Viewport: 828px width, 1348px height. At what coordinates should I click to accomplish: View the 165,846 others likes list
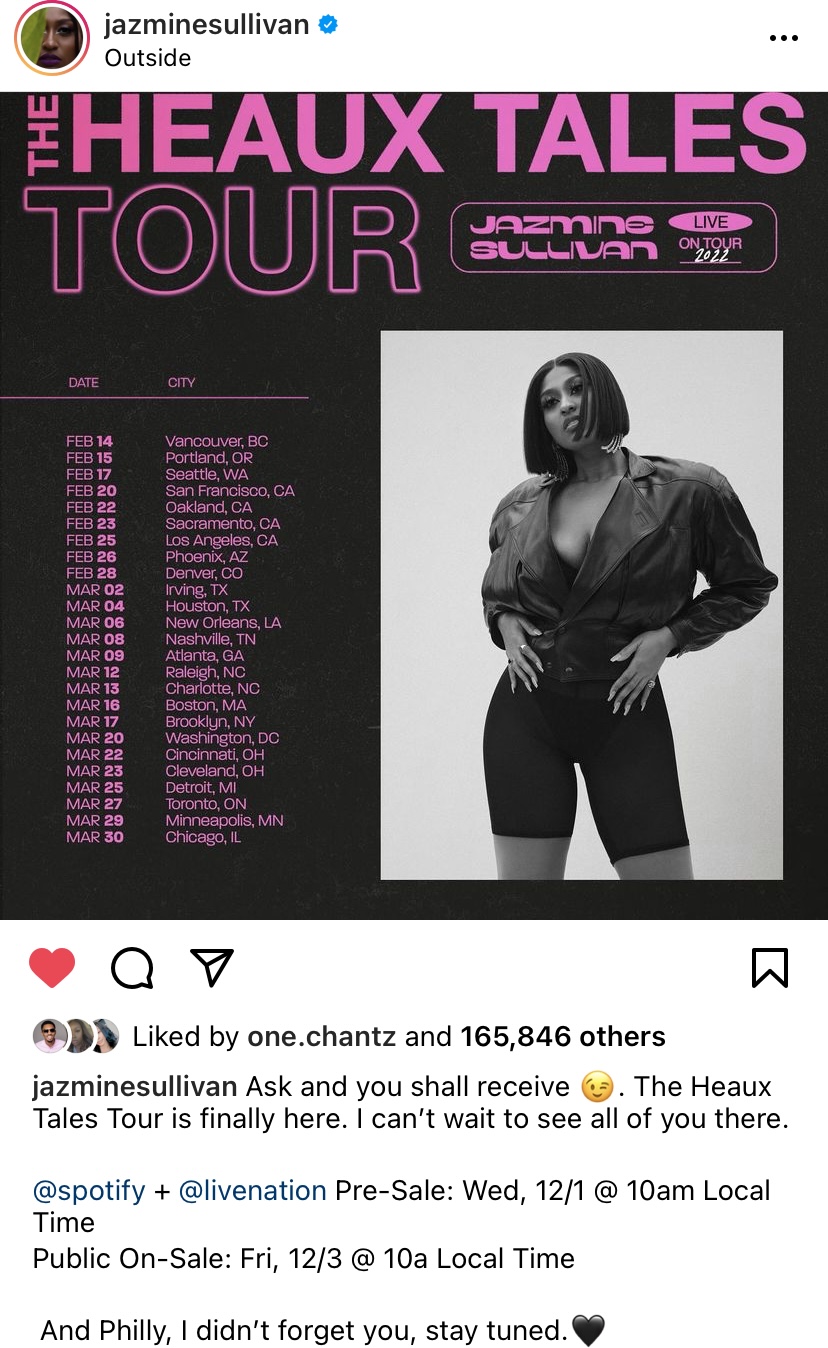563,1037
